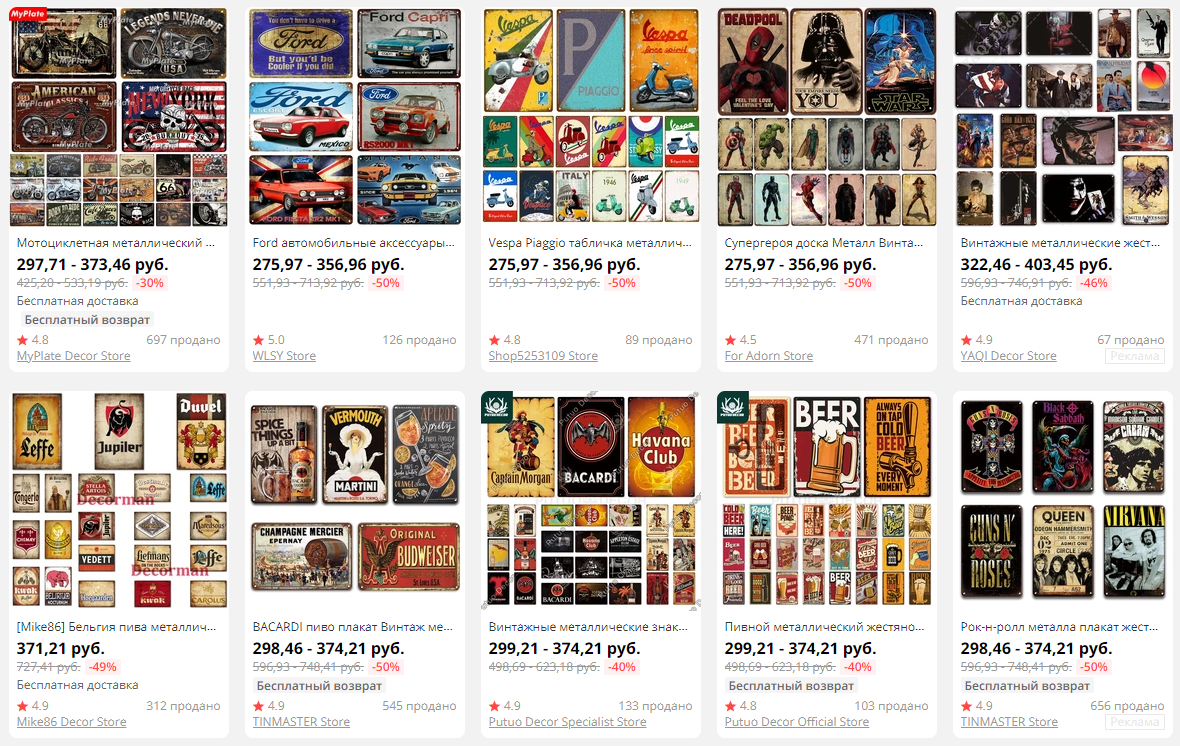Open the Vespa Piaggio product title
1180x746 pixels.
[x=590, y=243]
